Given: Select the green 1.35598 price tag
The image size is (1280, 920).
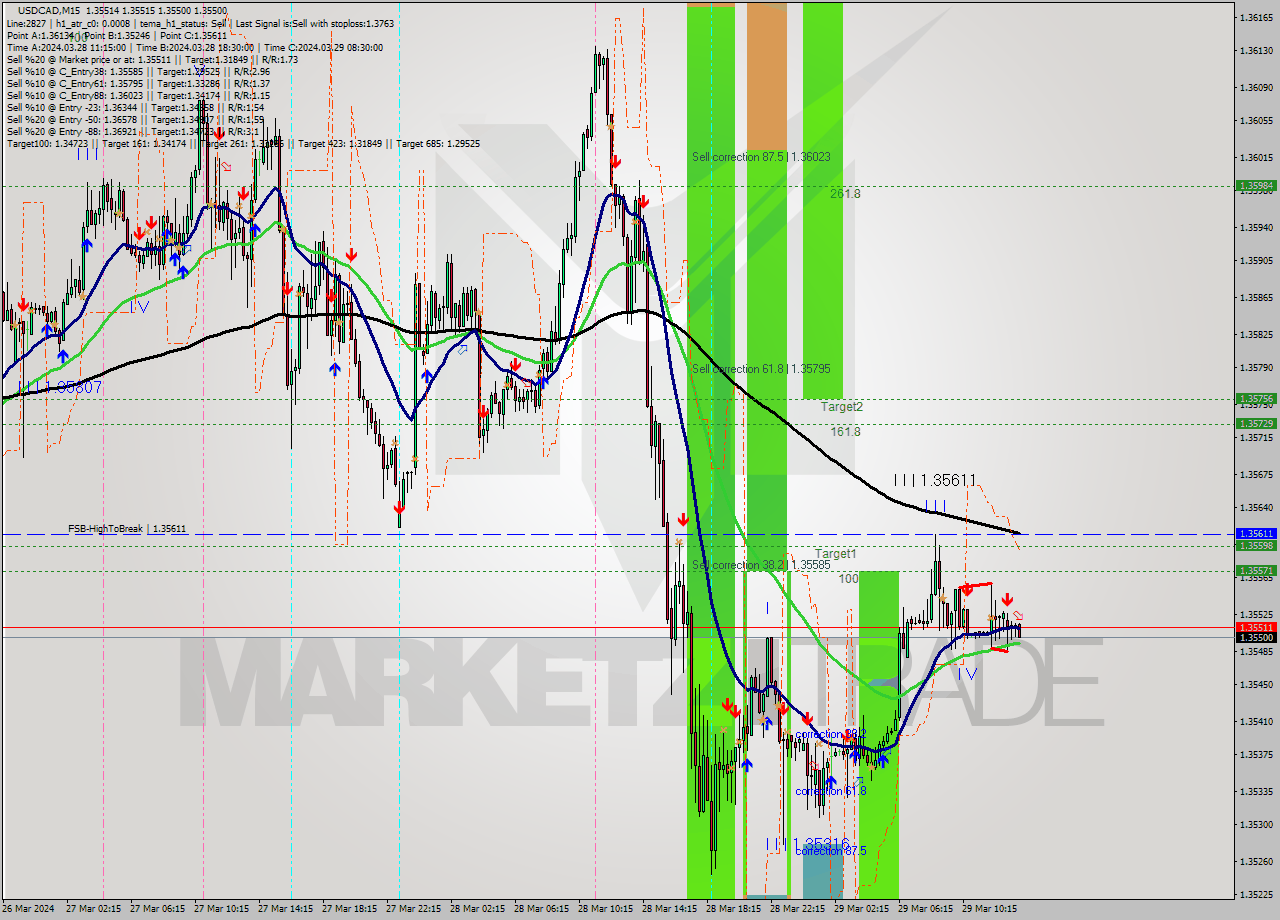Looking at the screenshot, I should pyautogui.click(x=1256, y=546).
